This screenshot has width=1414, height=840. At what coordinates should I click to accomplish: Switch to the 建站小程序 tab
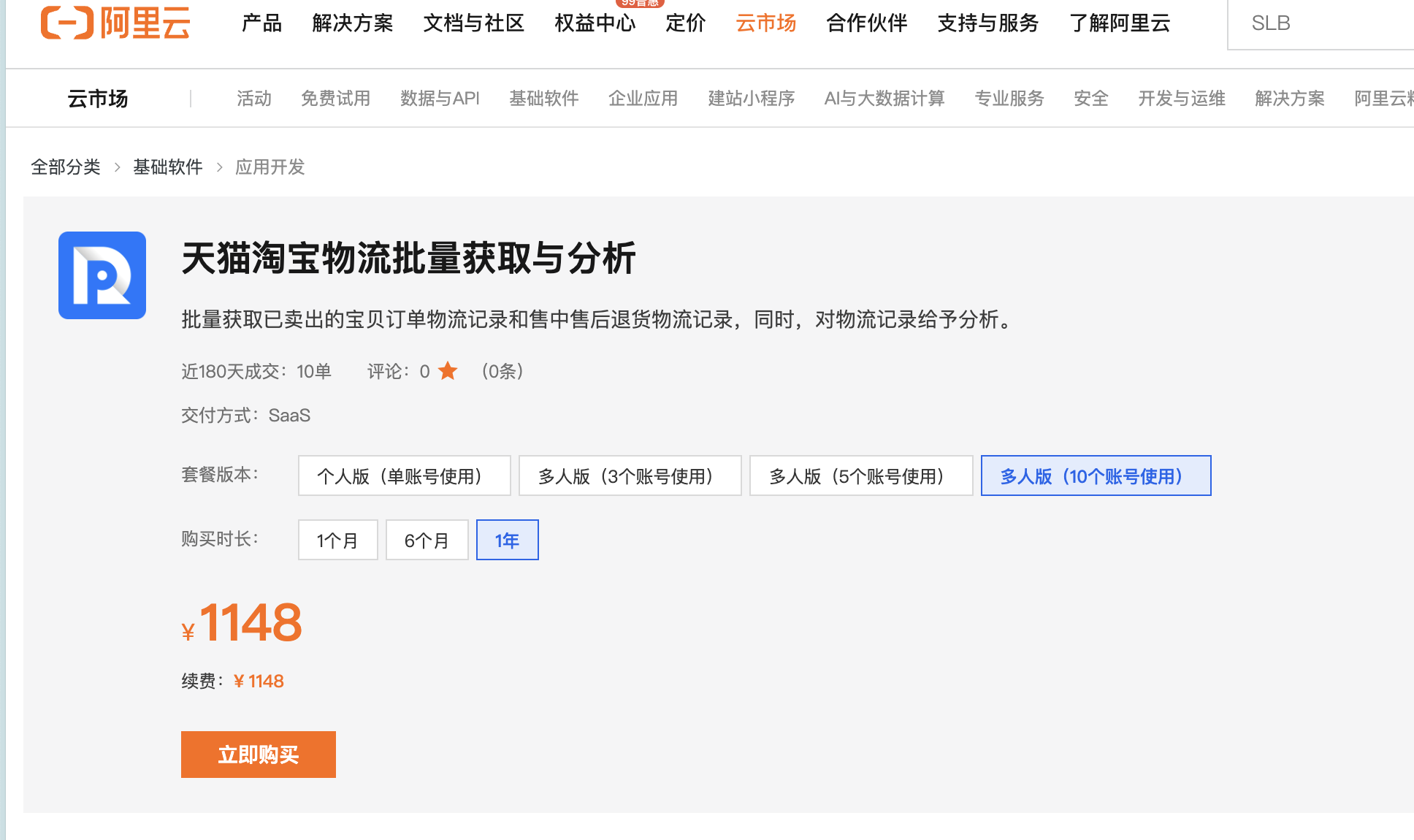(x=752, y=99)
